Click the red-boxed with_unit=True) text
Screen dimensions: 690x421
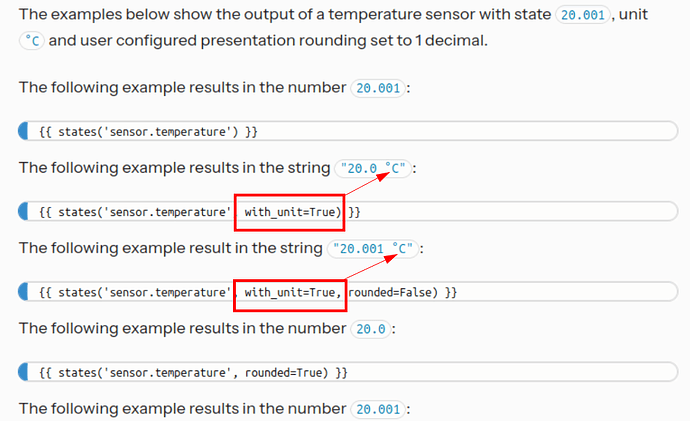293,212
